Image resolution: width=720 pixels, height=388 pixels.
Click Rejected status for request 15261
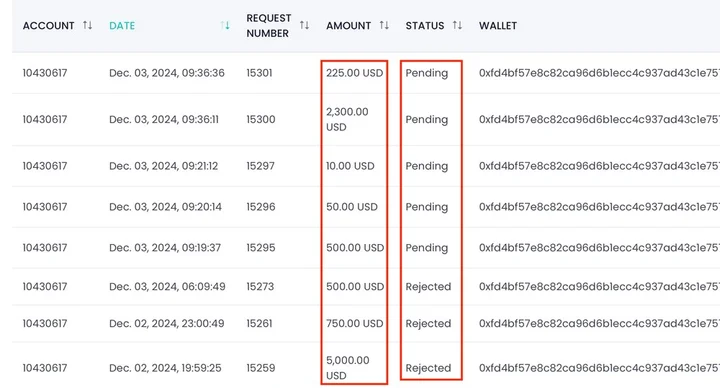(428, 323)
